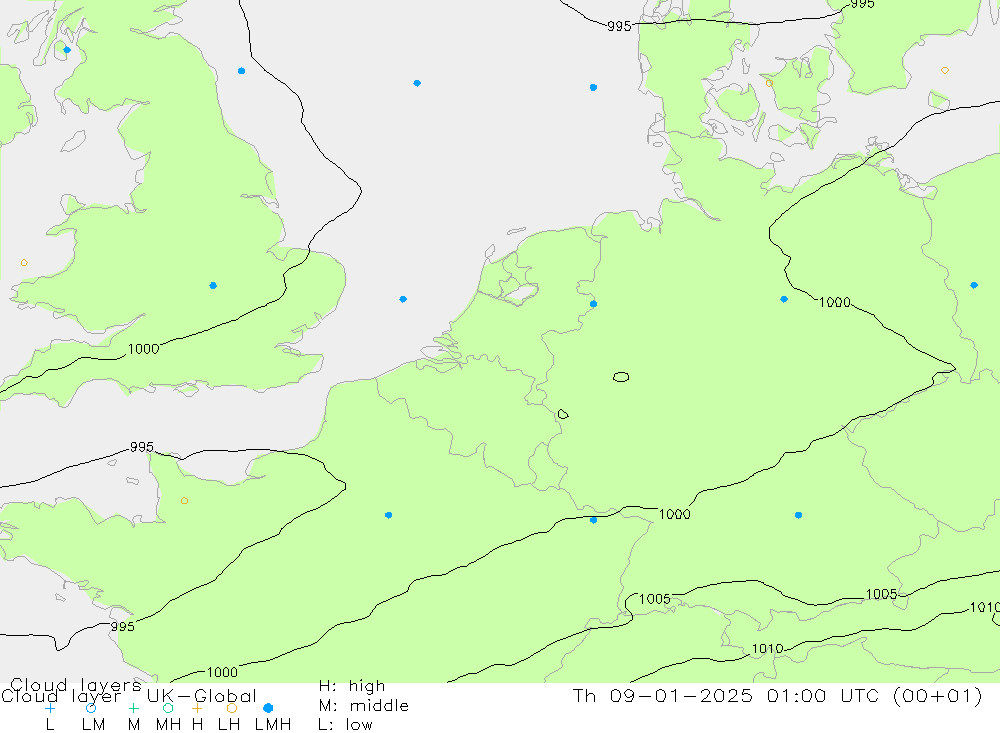The image size is (1000, 733).
Task: Click the 'M: middle' legend text
Action: [x=364, y=706]
